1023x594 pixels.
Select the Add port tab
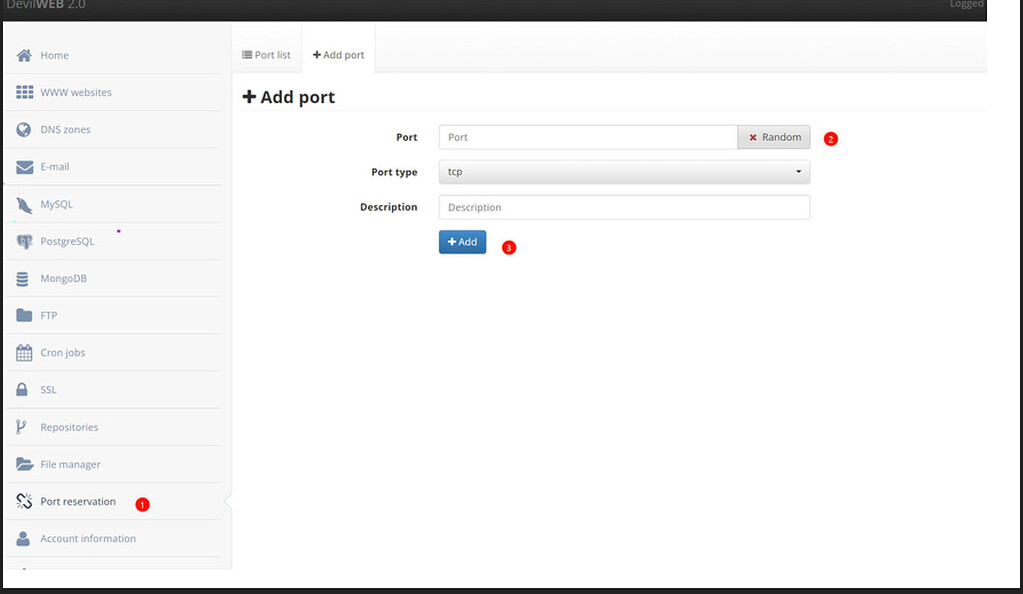tap(338, 55)
